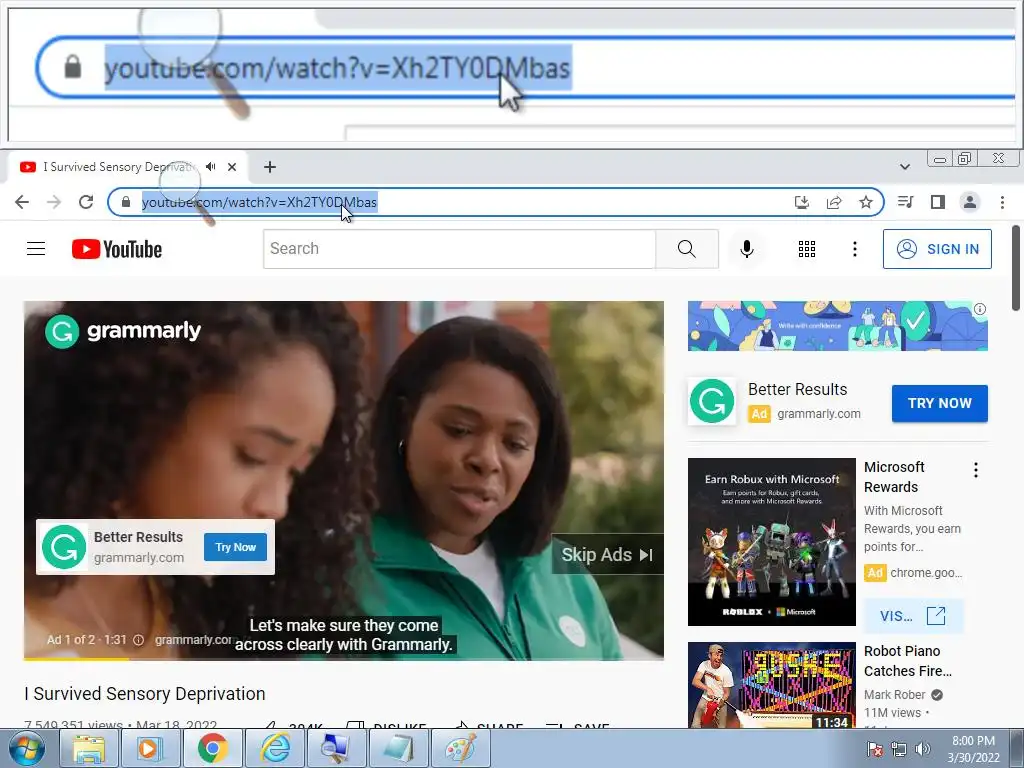Click the magnifier search button

pos(686,249)
